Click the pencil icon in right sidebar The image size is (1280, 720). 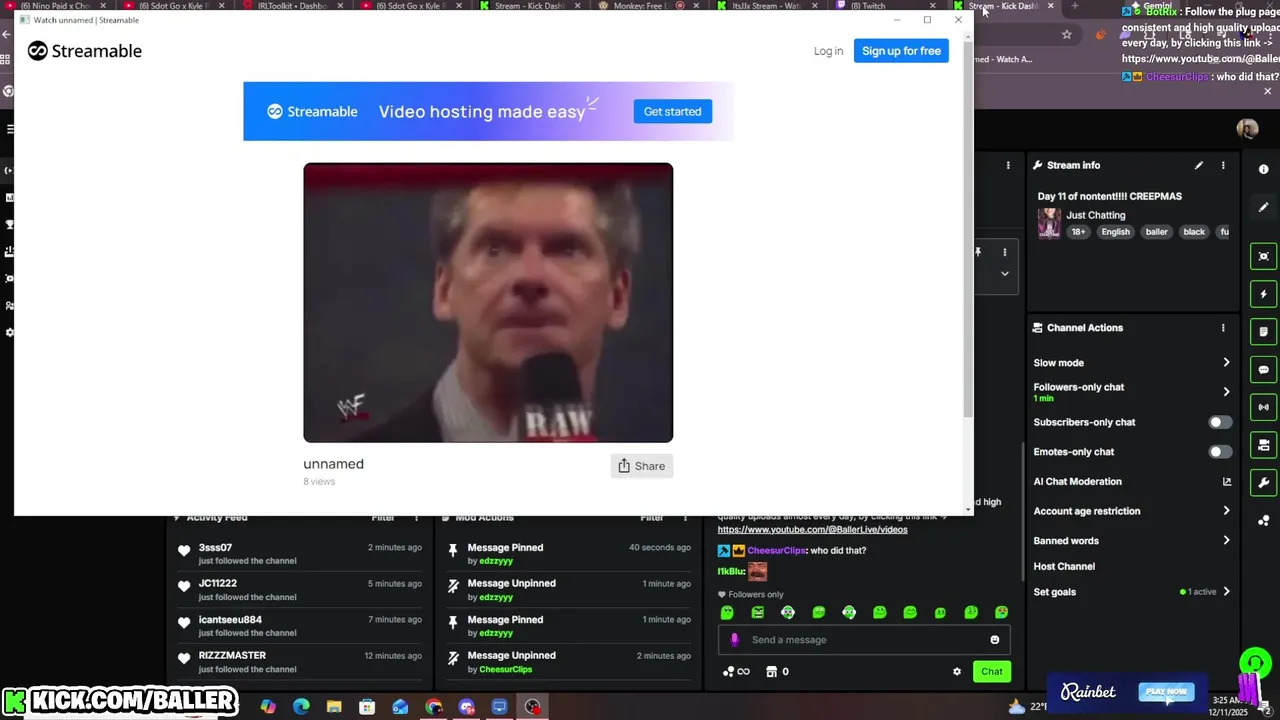click(x=1264, y=207)
